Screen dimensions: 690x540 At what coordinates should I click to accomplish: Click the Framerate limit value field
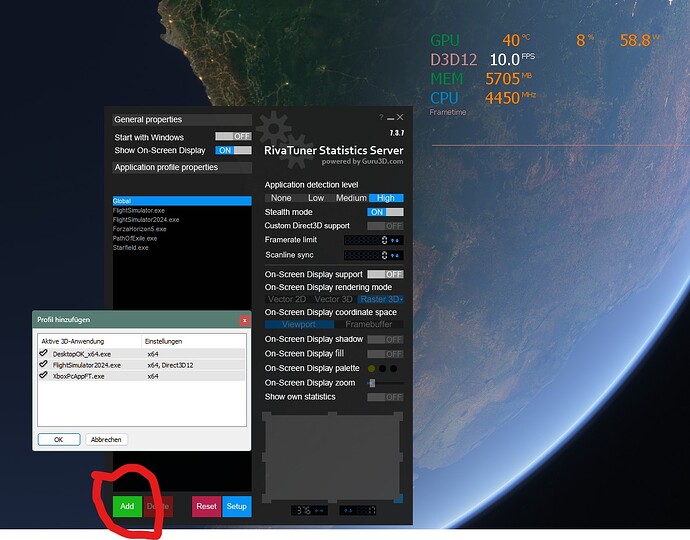click(x=365, y=240)
